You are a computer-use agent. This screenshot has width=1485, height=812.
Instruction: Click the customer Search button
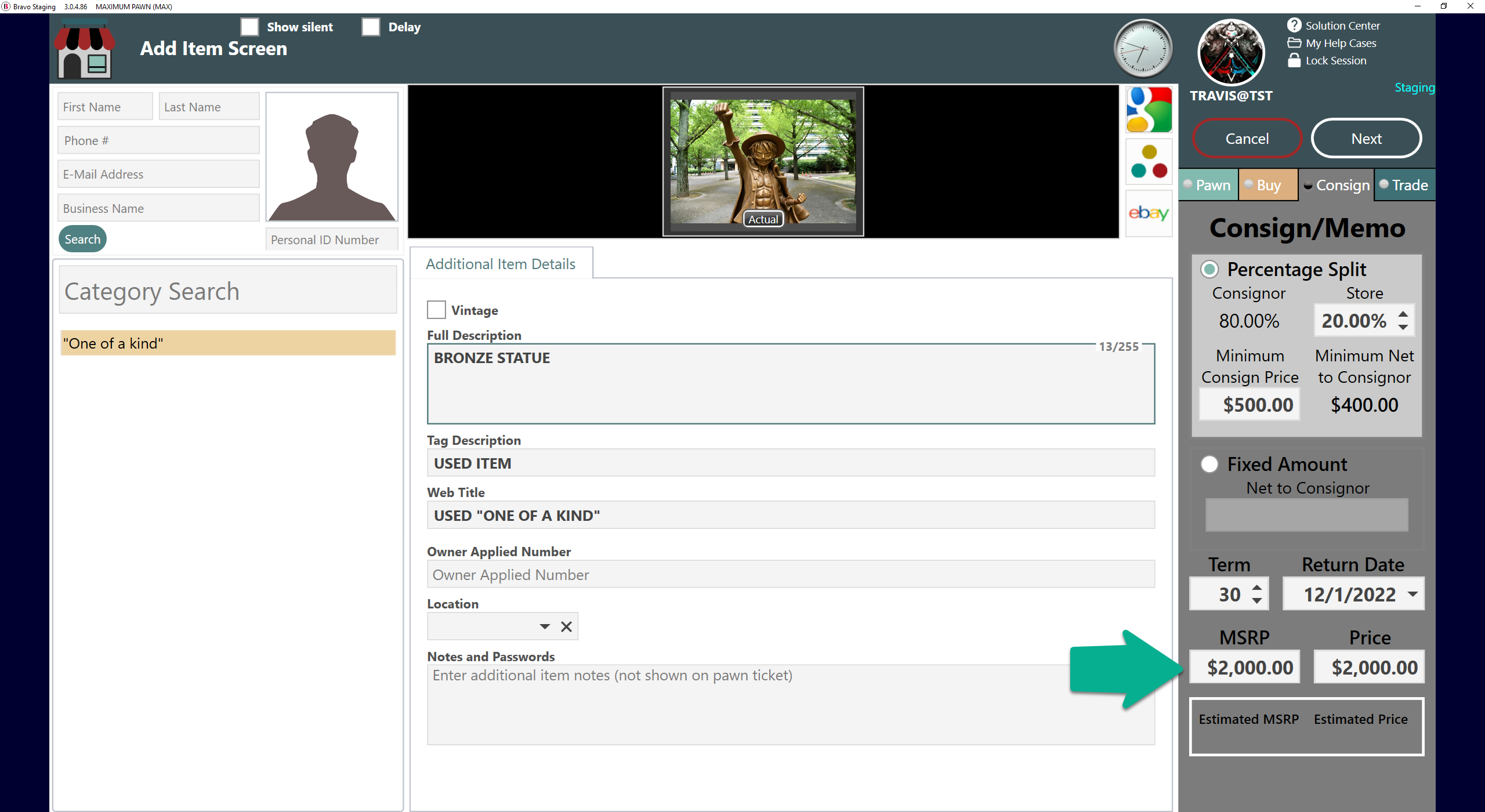pyautogui.click(x=82, y=239)
